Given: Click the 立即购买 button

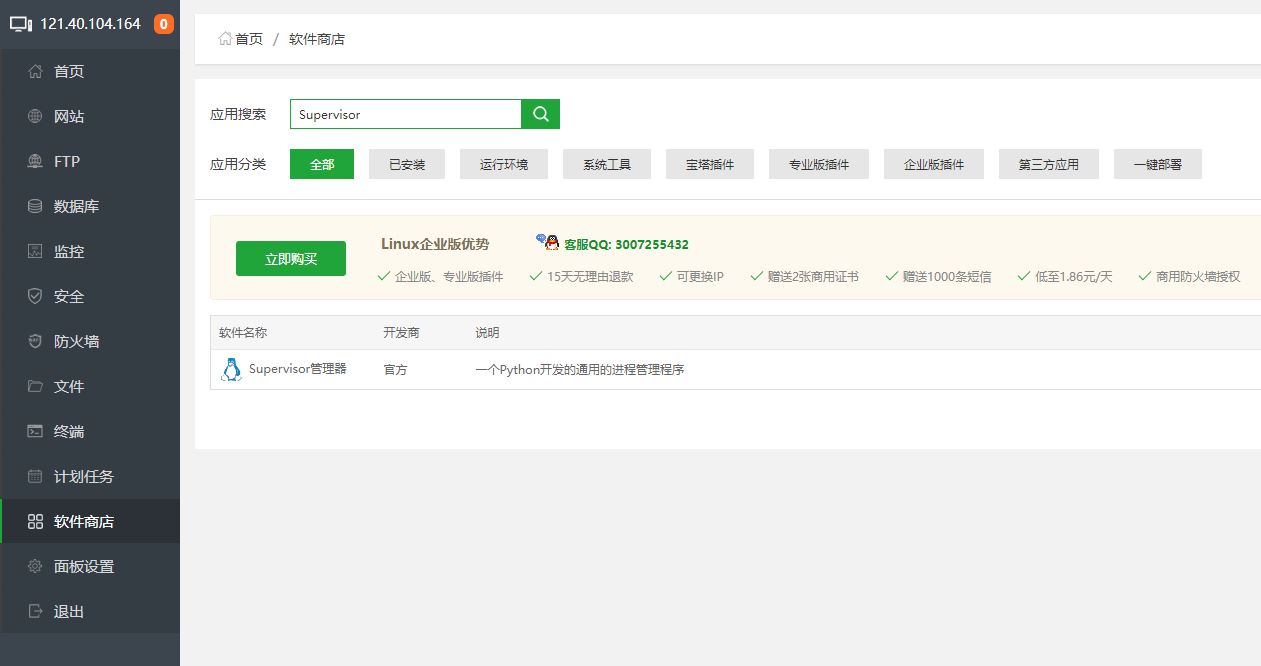Looking at the screenshot, I should tap(290, 257).
